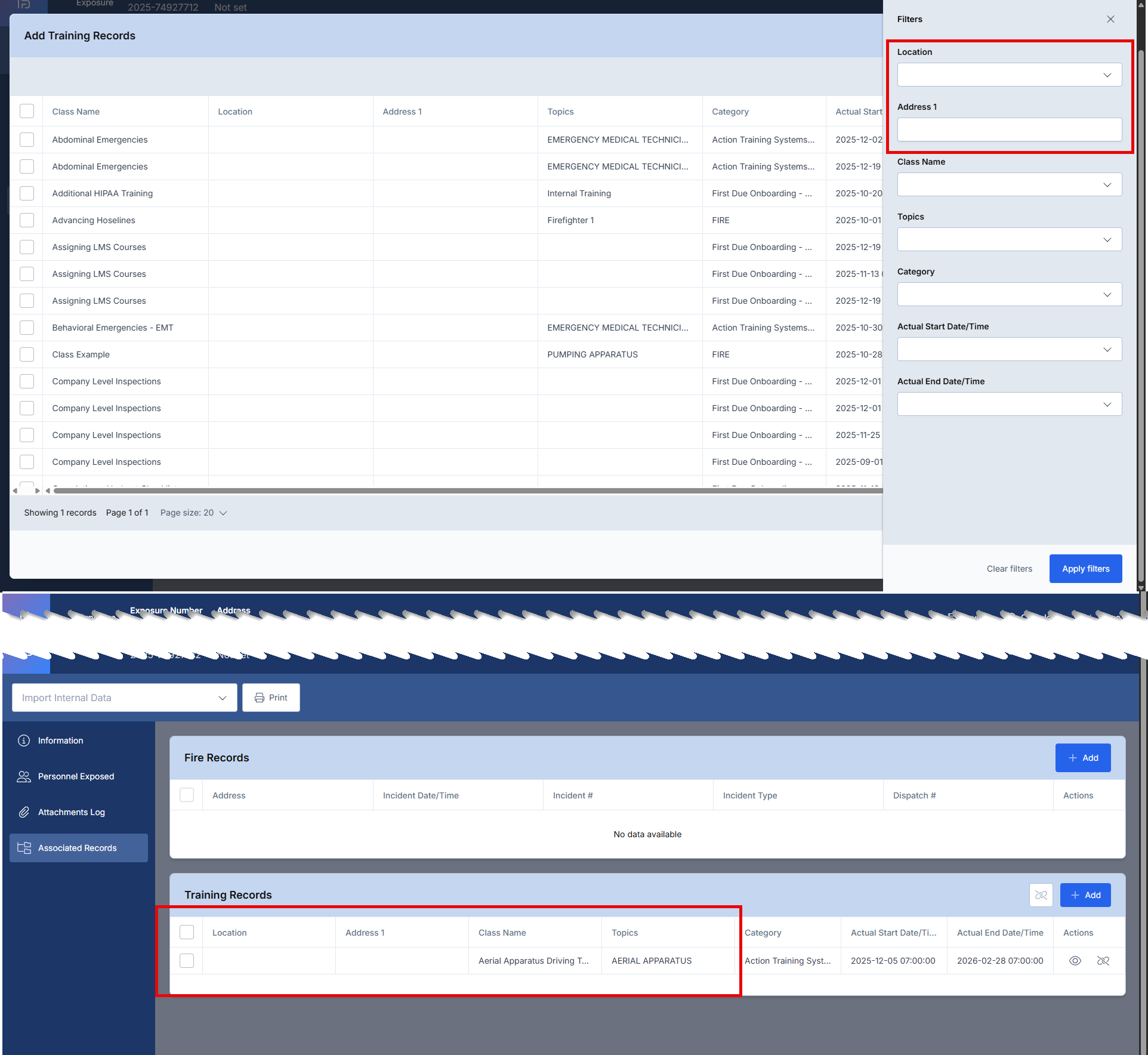
Task: Click Clear filters link
Action: coord(1009,569)
